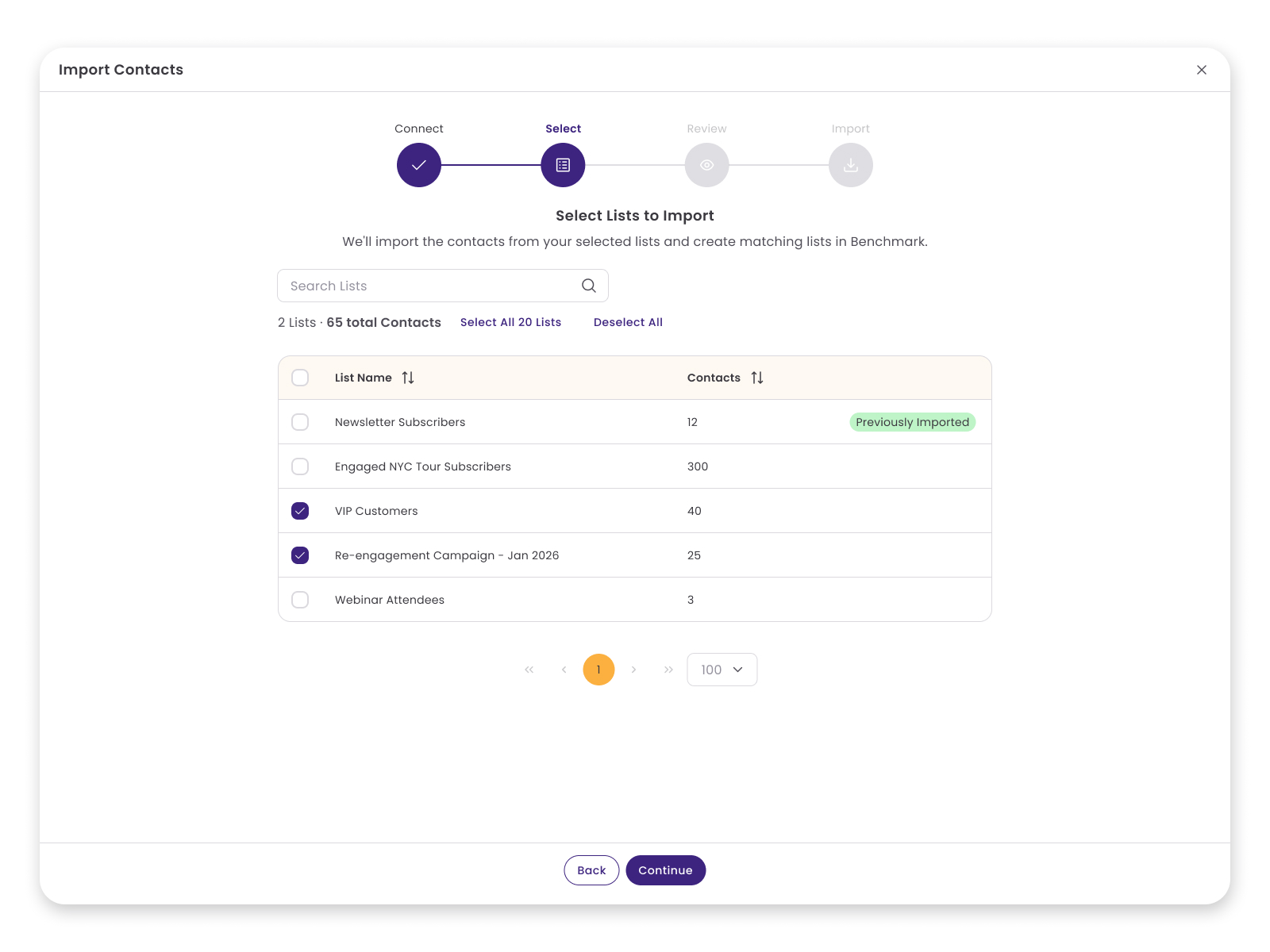
Task: Close the Import Contacts dialog
Action: 1202,70
